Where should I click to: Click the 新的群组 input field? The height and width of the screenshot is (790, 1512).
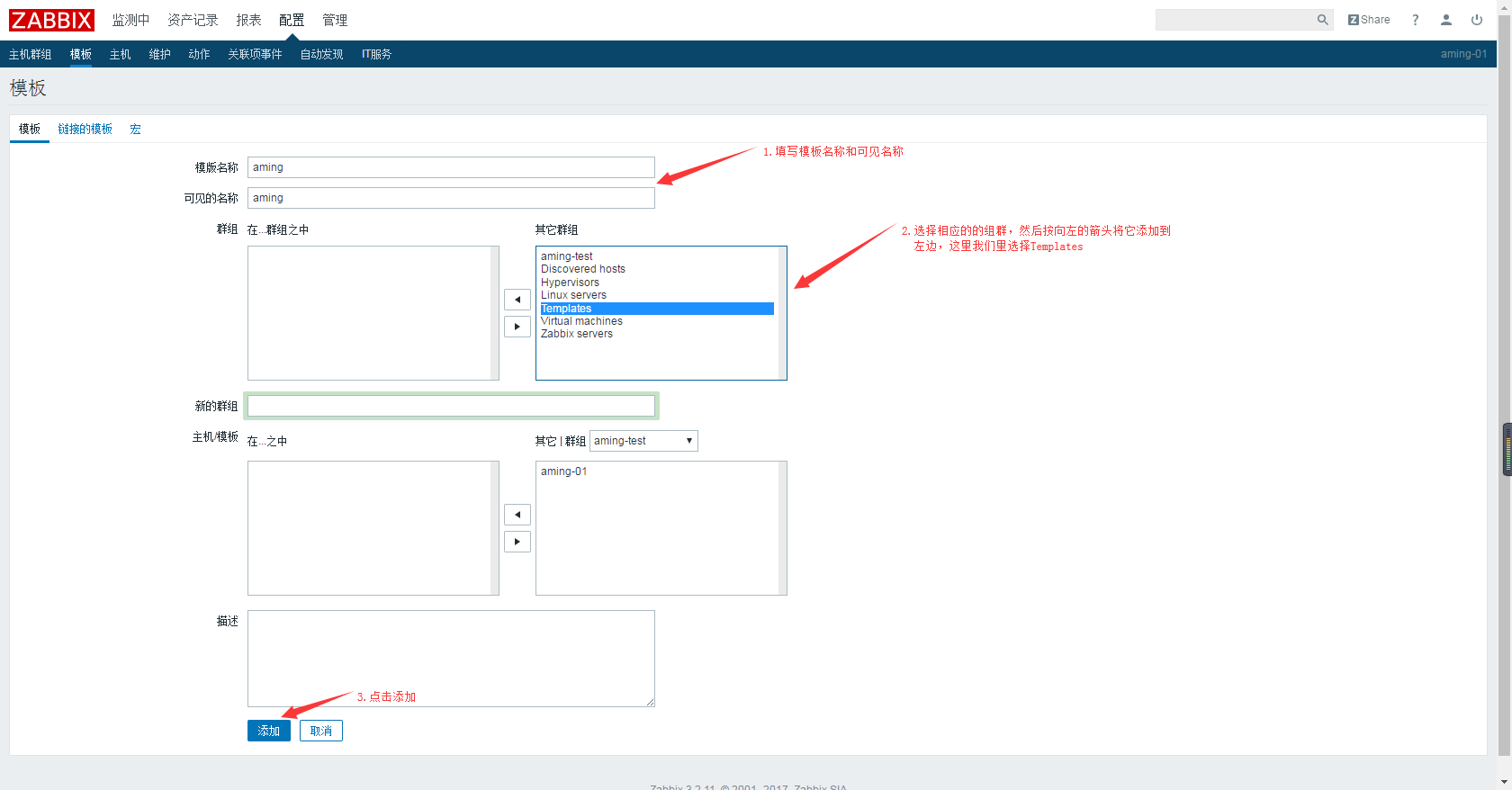451,406
